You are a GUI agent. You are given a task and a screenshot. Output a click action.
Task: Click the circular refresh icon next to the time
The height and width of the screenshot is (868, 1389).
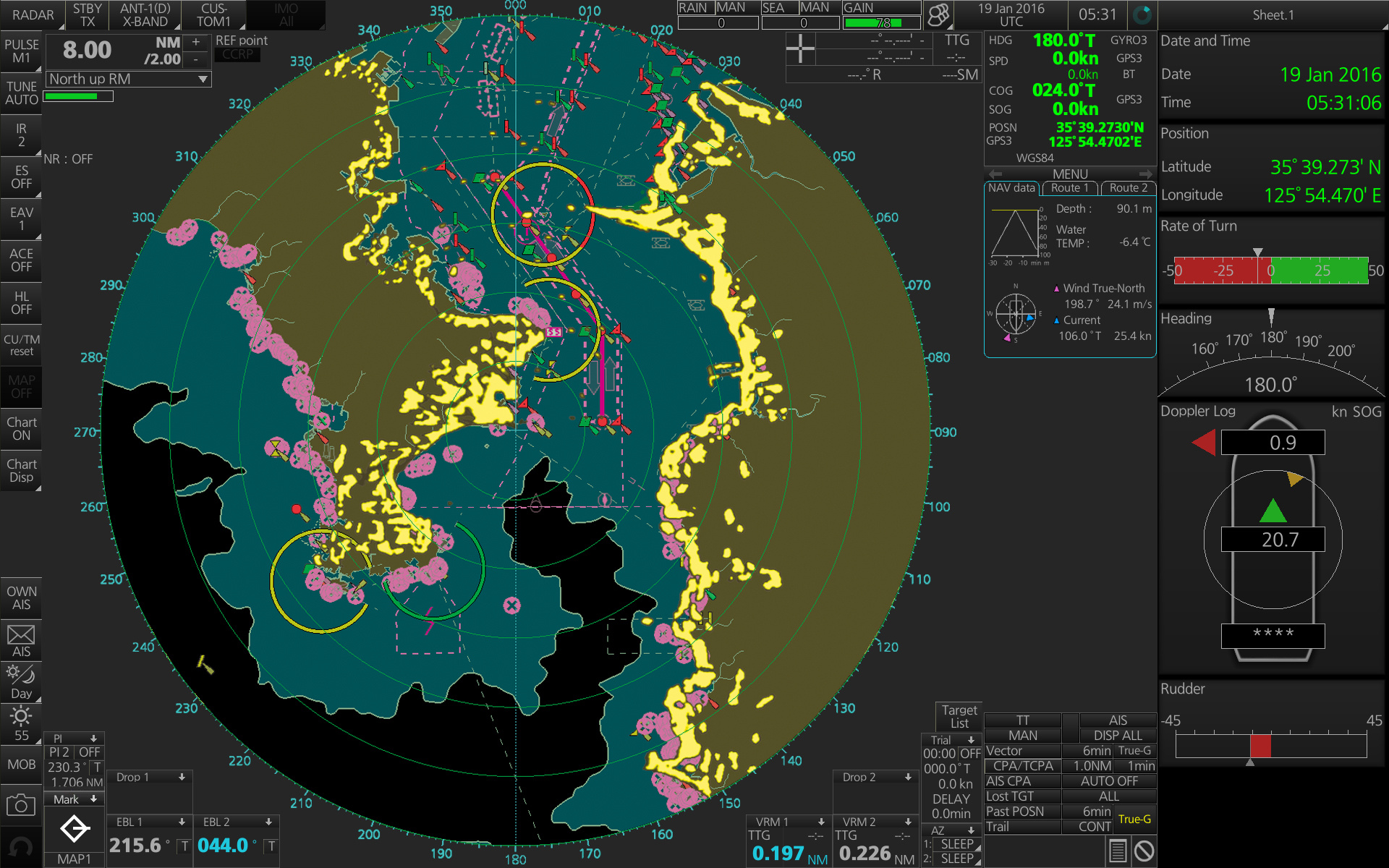pos(1142,14)
